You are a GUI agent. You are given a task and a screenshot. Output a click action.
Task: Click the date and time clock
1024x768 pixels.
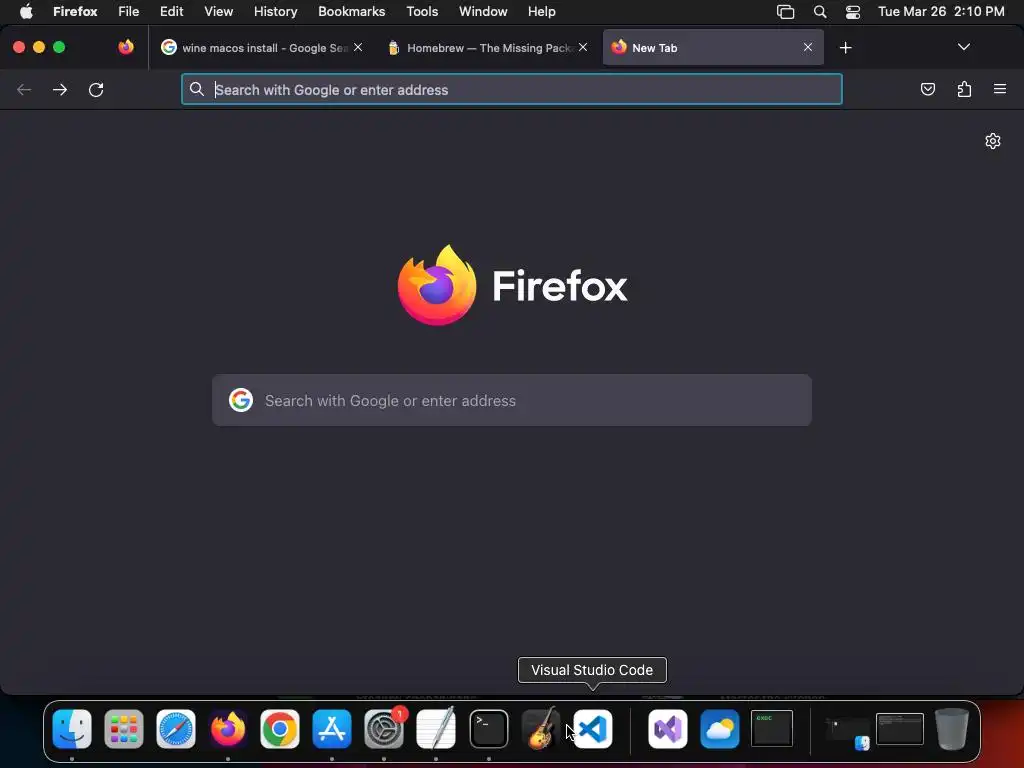point(941,11)
